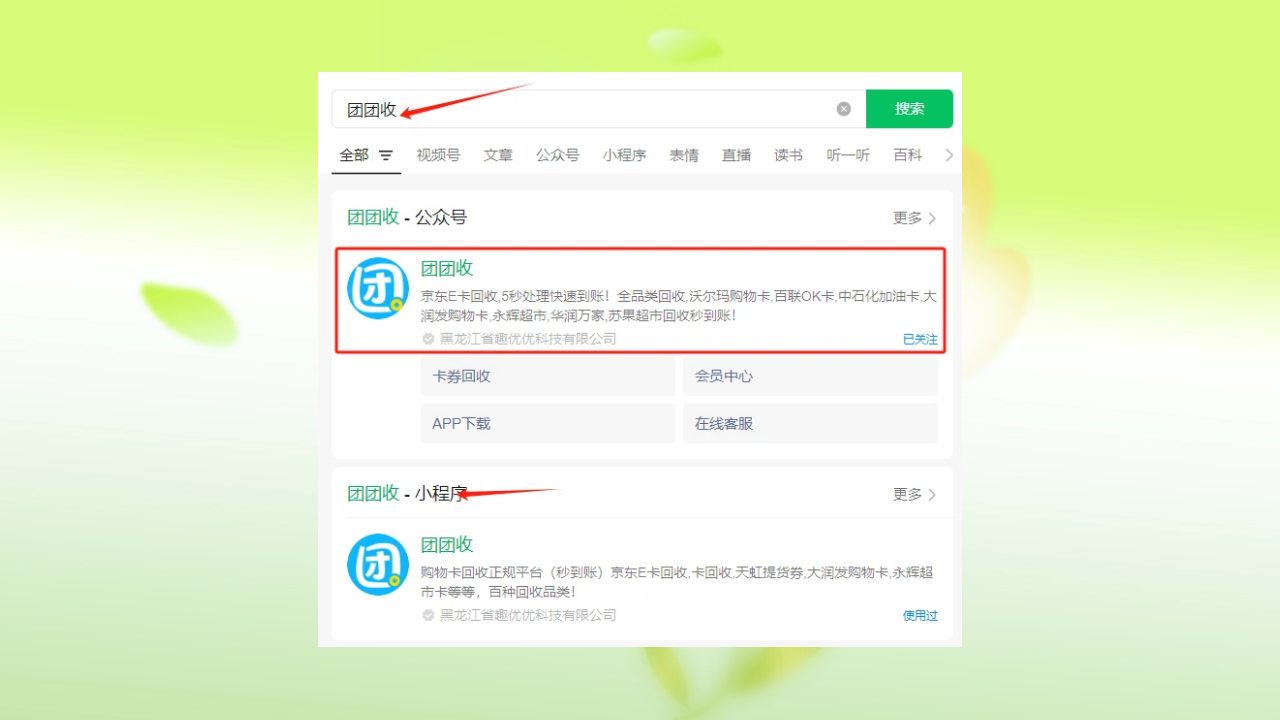Screen dimensions: 1280x720
Task: Open the 卡券回收 menu button
Action: (548, 376)
